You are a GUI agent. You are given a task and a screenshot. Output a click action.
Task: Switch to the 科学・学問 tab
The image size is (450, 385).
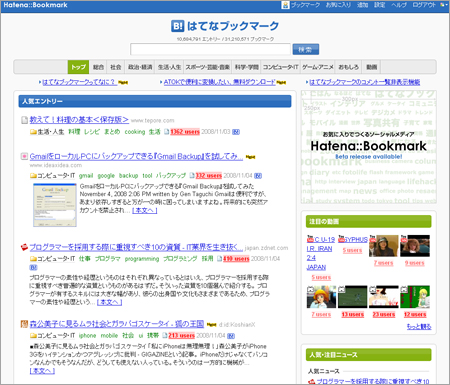point(246,67)
